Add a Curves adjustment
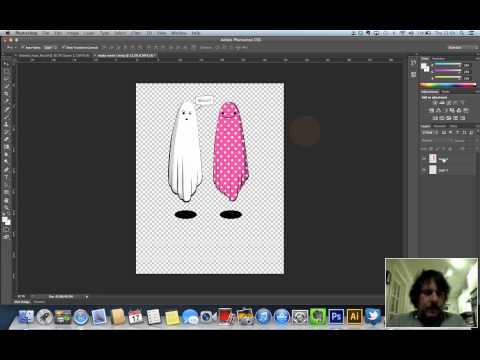This screenshot has height=360, width=480. 449,103
